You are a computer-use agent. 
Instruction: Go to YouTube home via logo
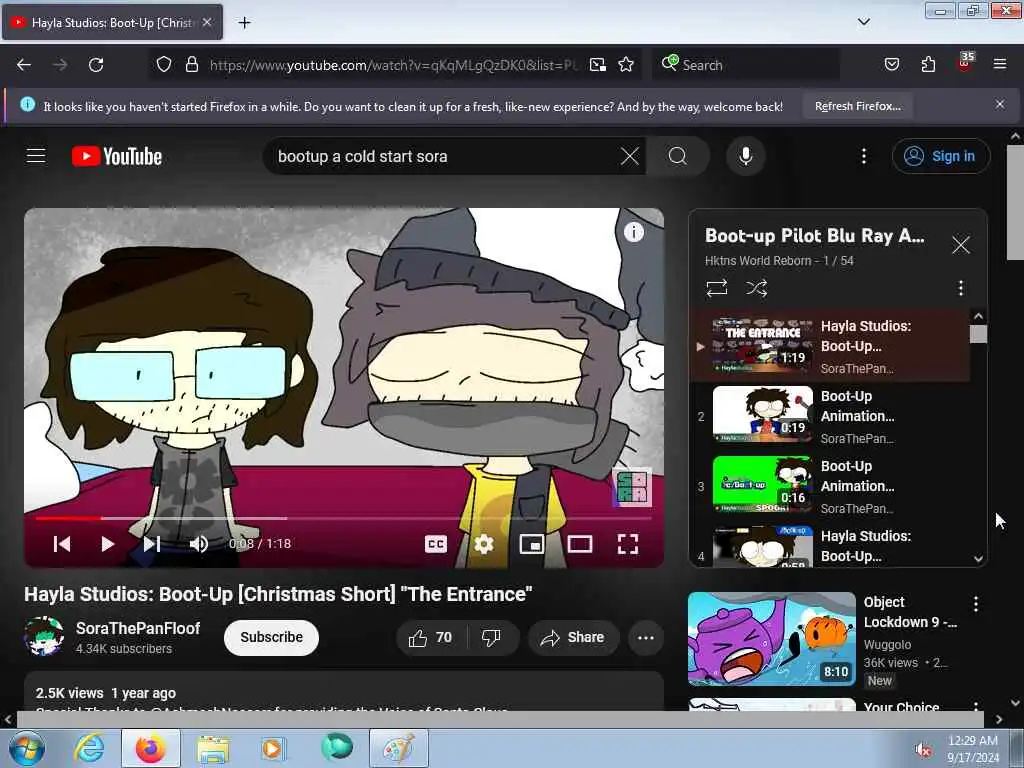pyautogui.click(x=117, y=157)
